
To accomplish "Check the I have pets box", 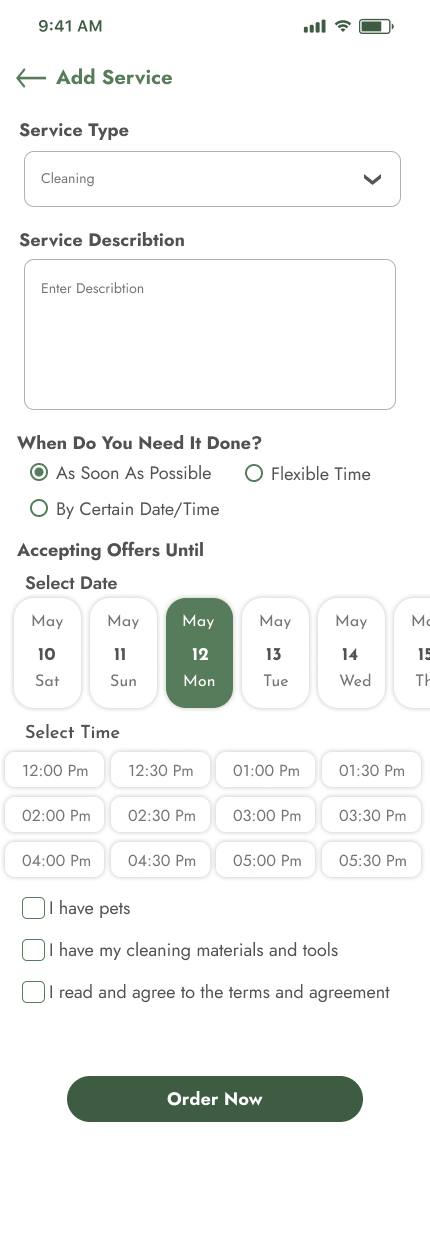I will pos(33,908).
